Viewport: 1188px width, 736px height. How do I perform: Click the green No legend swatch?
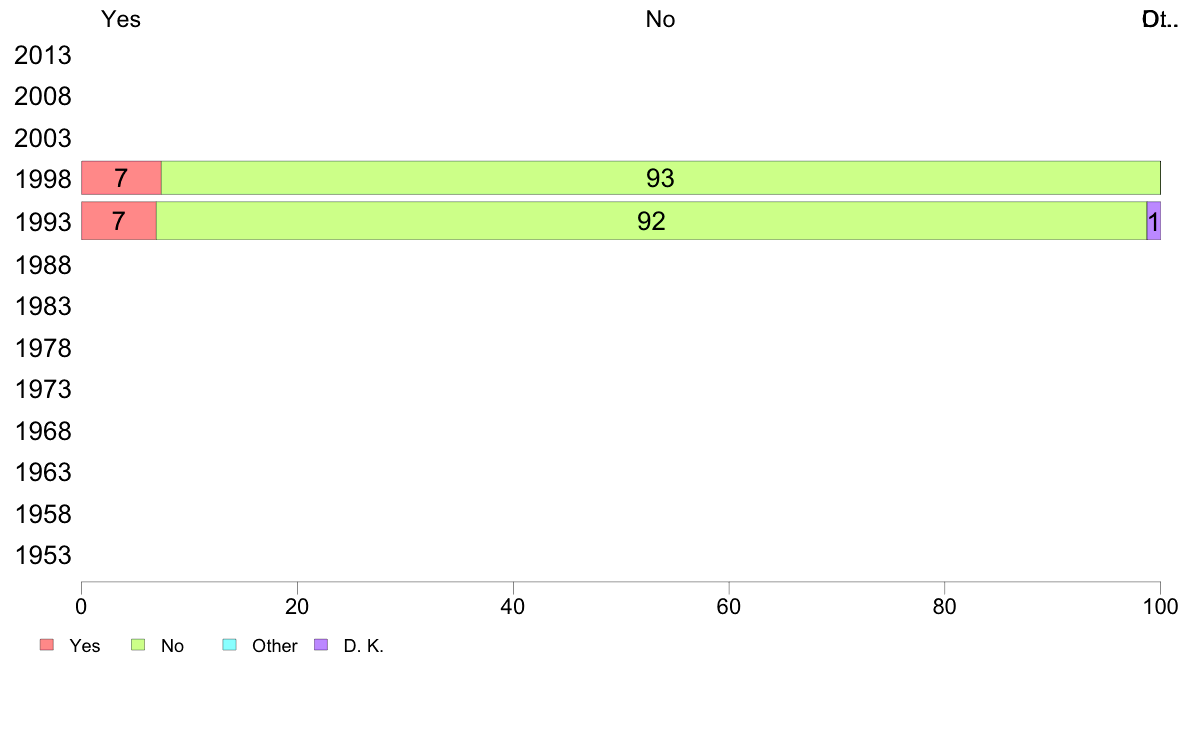tap(139, 645)
